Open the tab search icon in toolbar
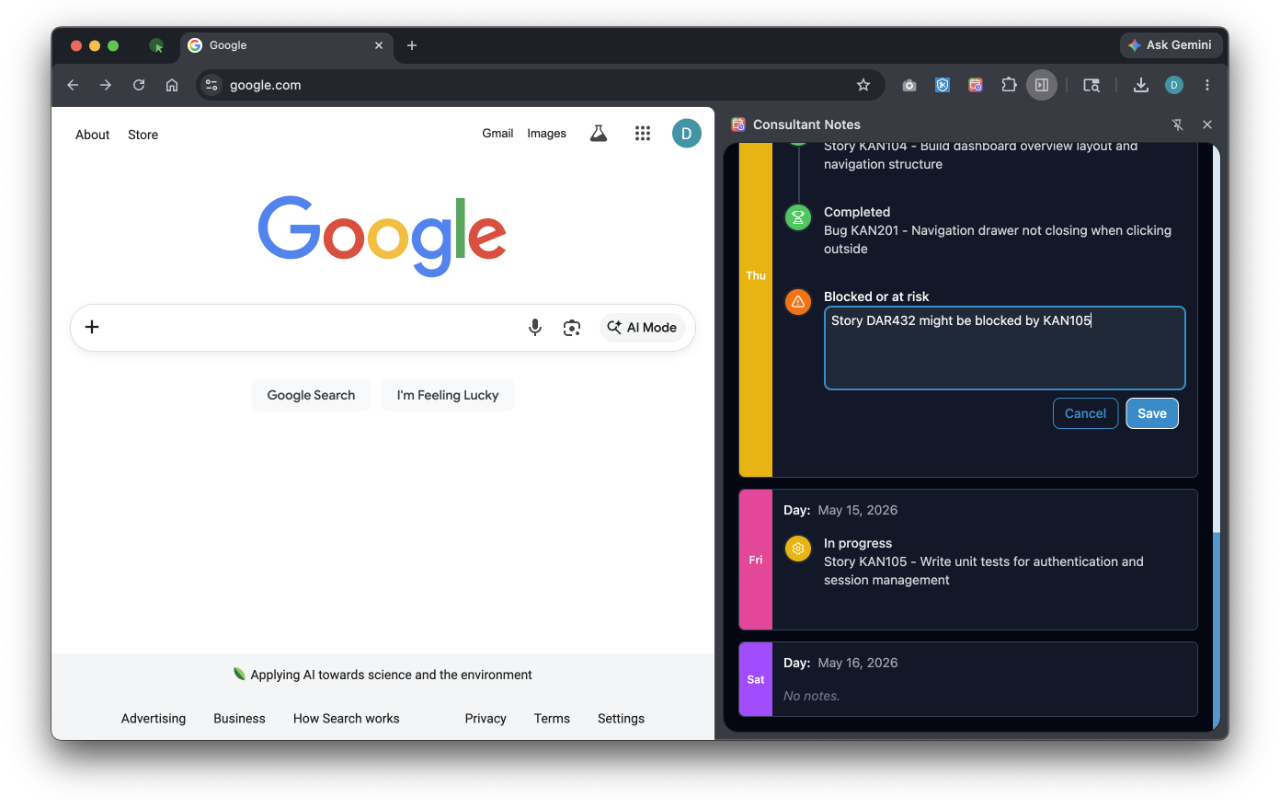 click(1091, 85)
